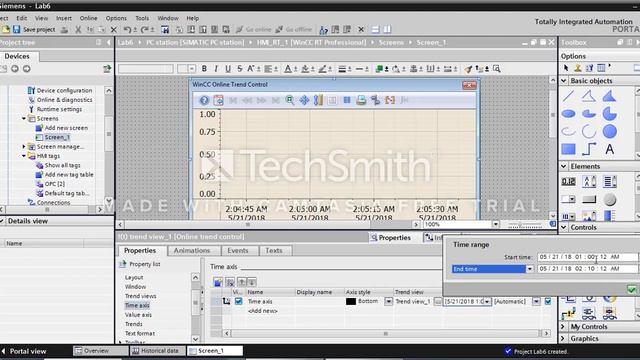
Task: Open the End time dropdown in Time range
Action: [x=529, y=269]
